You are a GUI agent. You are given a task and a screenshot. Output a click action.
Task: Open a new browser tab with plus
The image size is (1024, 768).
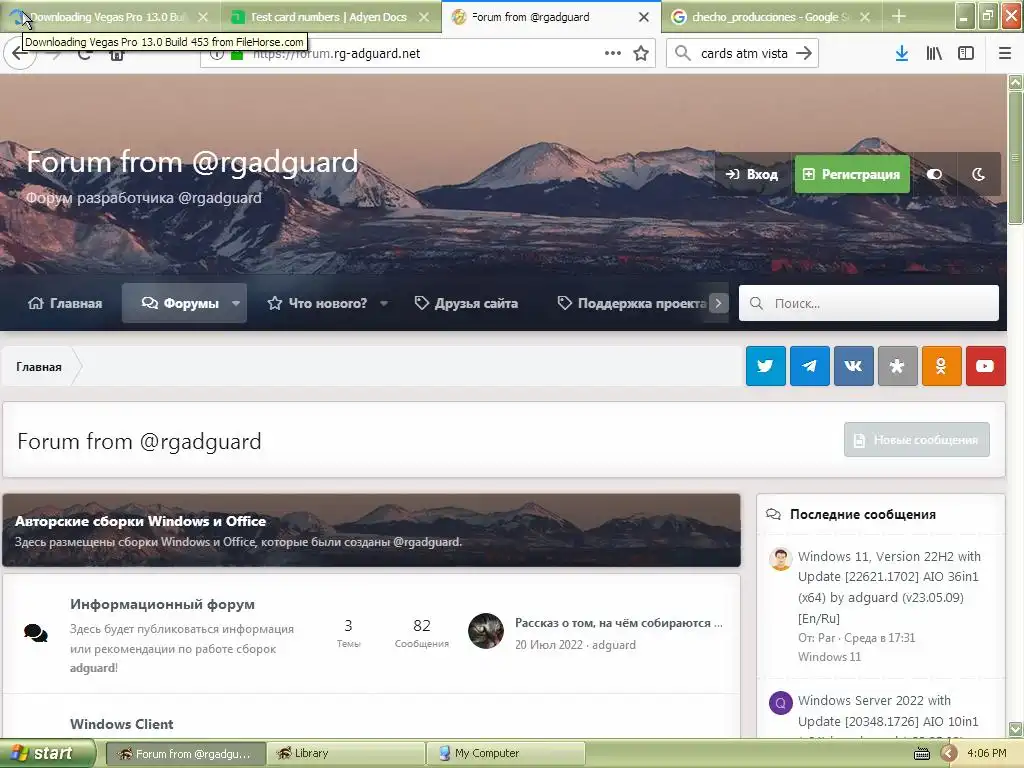click(899, 16)
